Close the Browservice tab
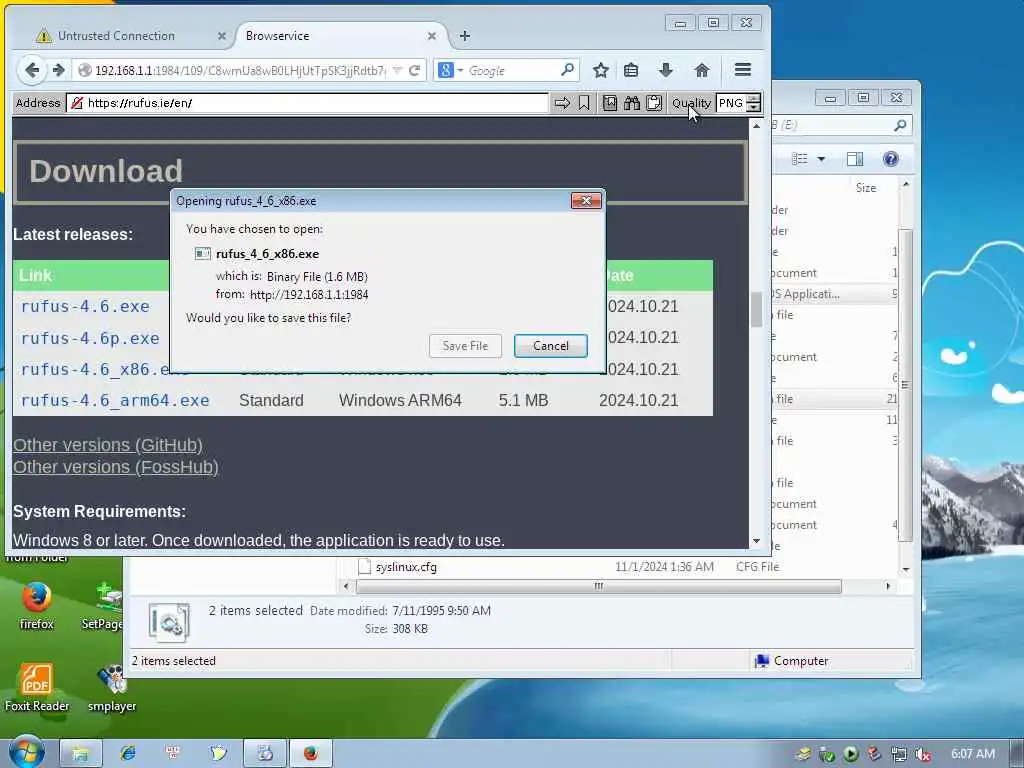This screenshot has height=768, width=1024. coord(432,36)
